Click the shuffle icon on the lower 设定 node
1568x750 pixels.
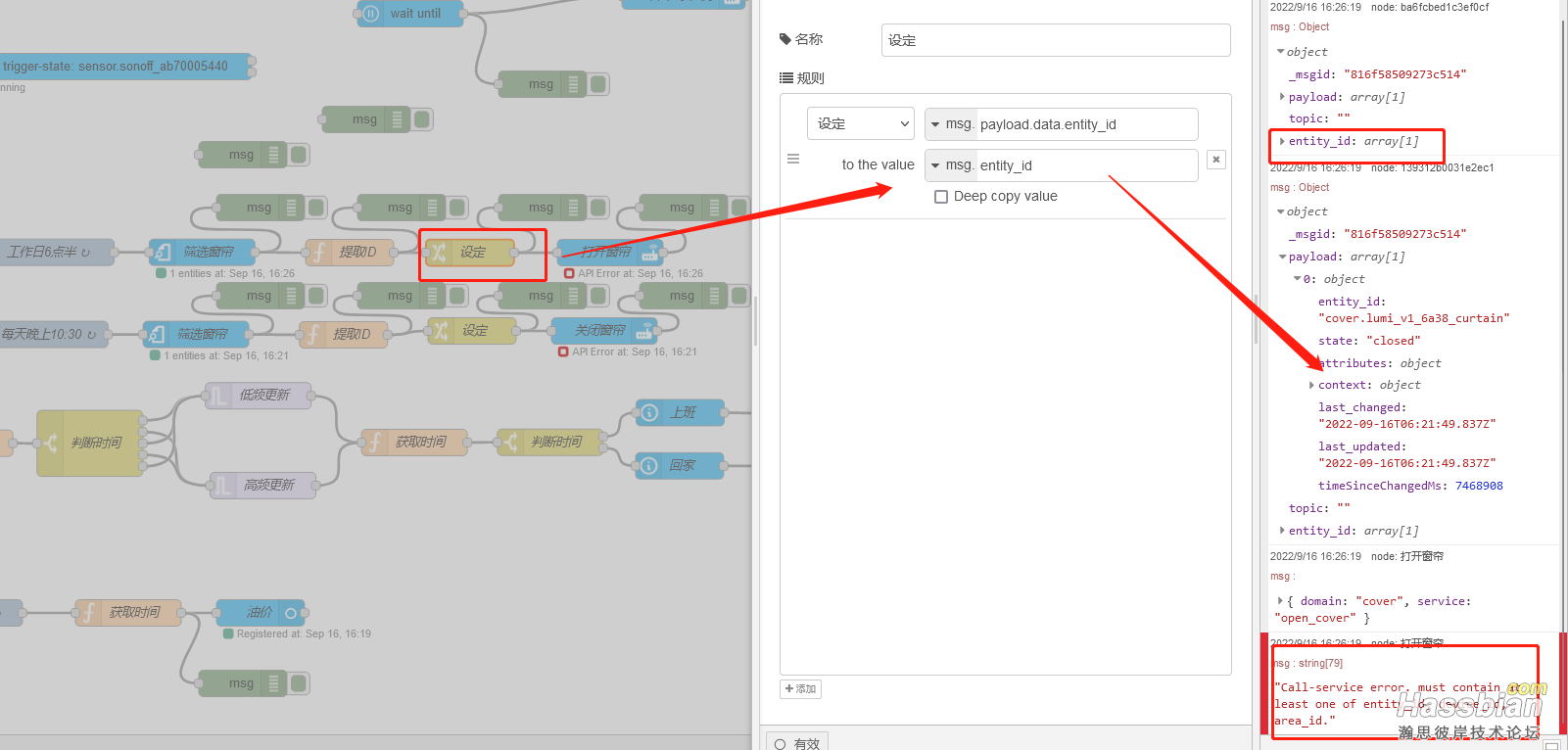pyautogui.click(x=441, y=331)
